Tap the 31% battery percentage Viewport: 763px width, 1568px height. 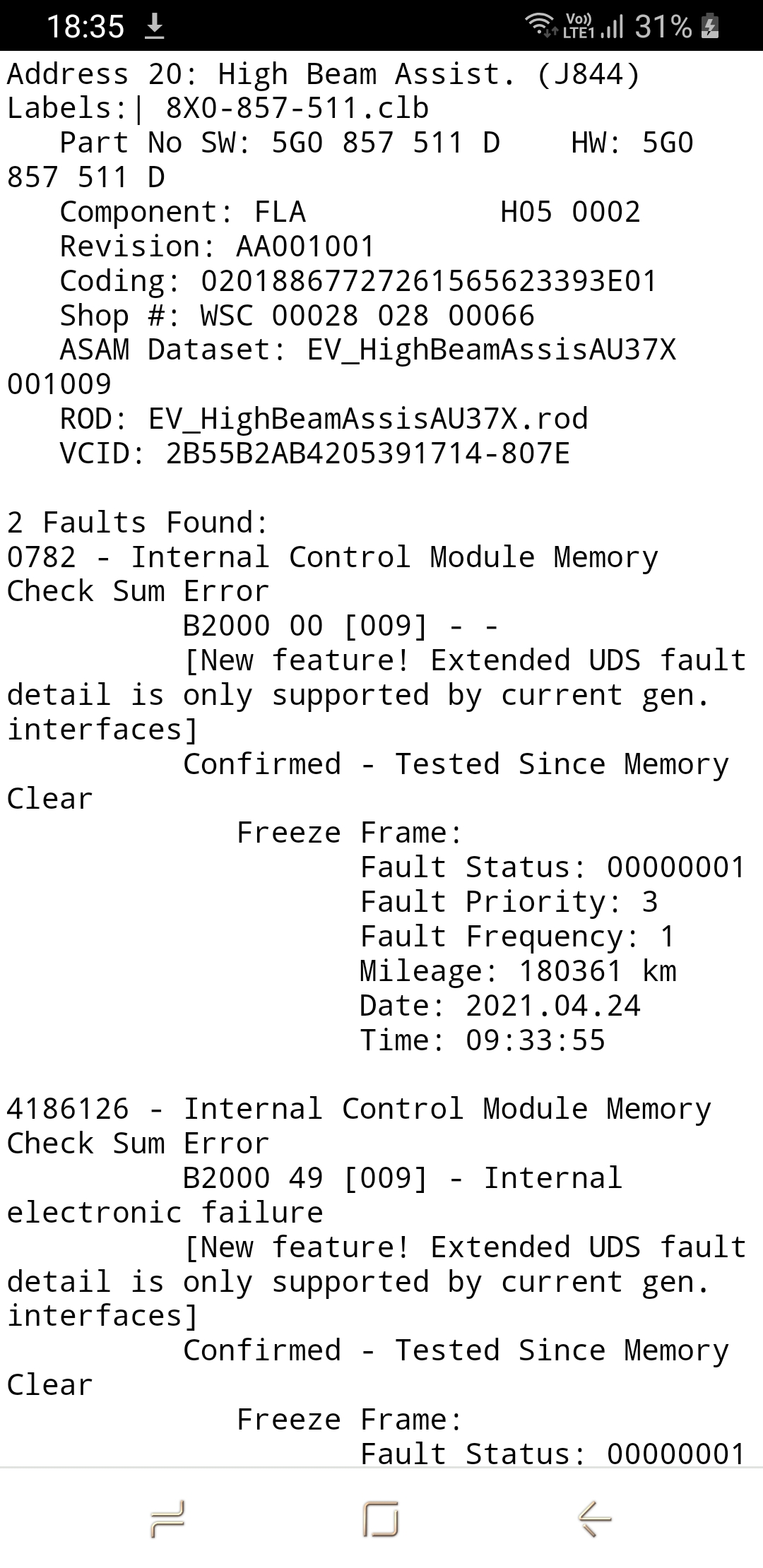pyautogui.click(x=663, y=27)
